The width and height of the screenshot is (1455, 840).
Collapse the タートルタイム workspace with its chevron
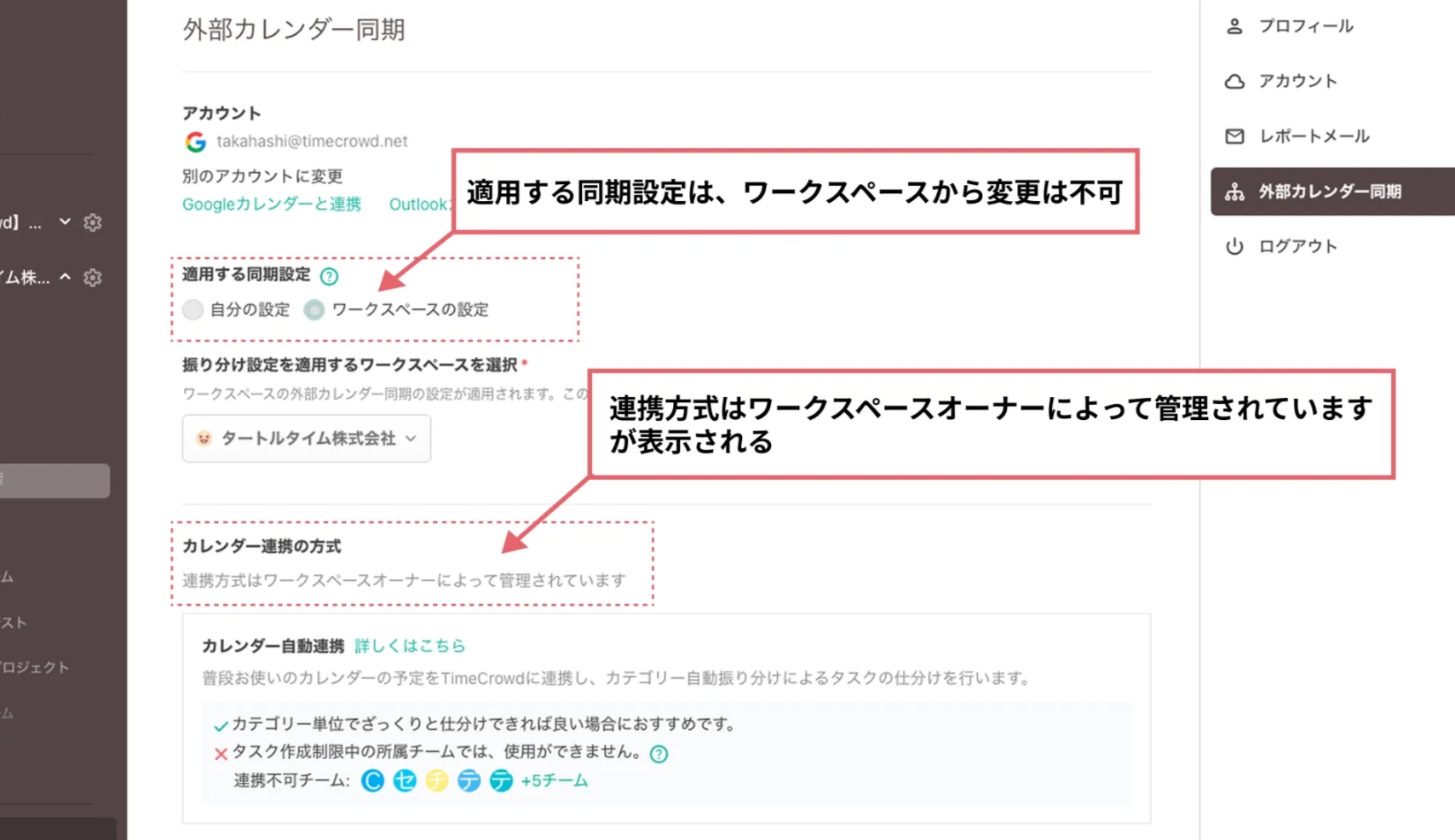tap(64, 277)
